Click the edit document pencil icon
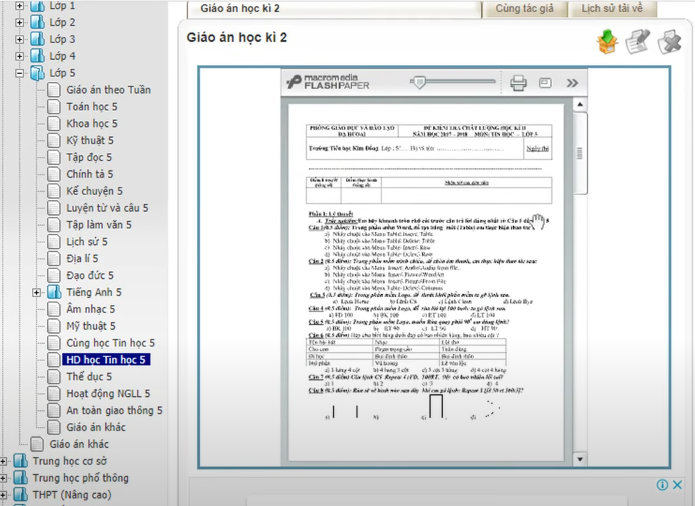This screenshot has height=506, width=695. click(638, 41)
